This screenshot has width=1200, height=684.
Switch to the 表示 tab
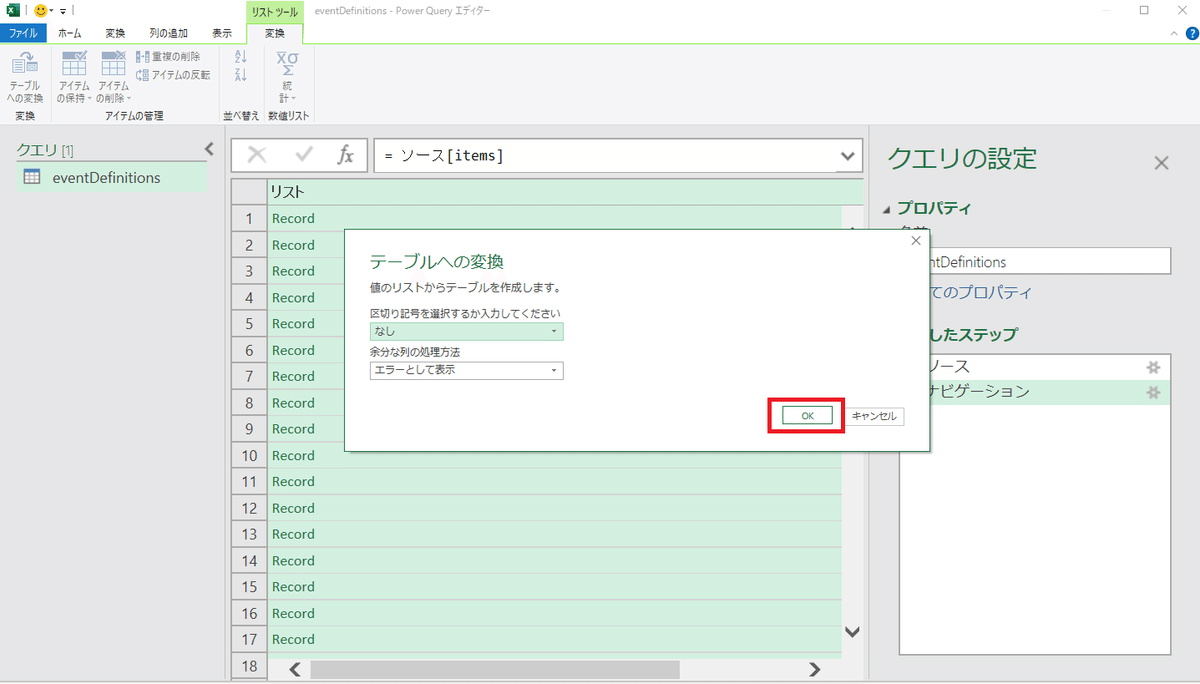tap(222, 33)
